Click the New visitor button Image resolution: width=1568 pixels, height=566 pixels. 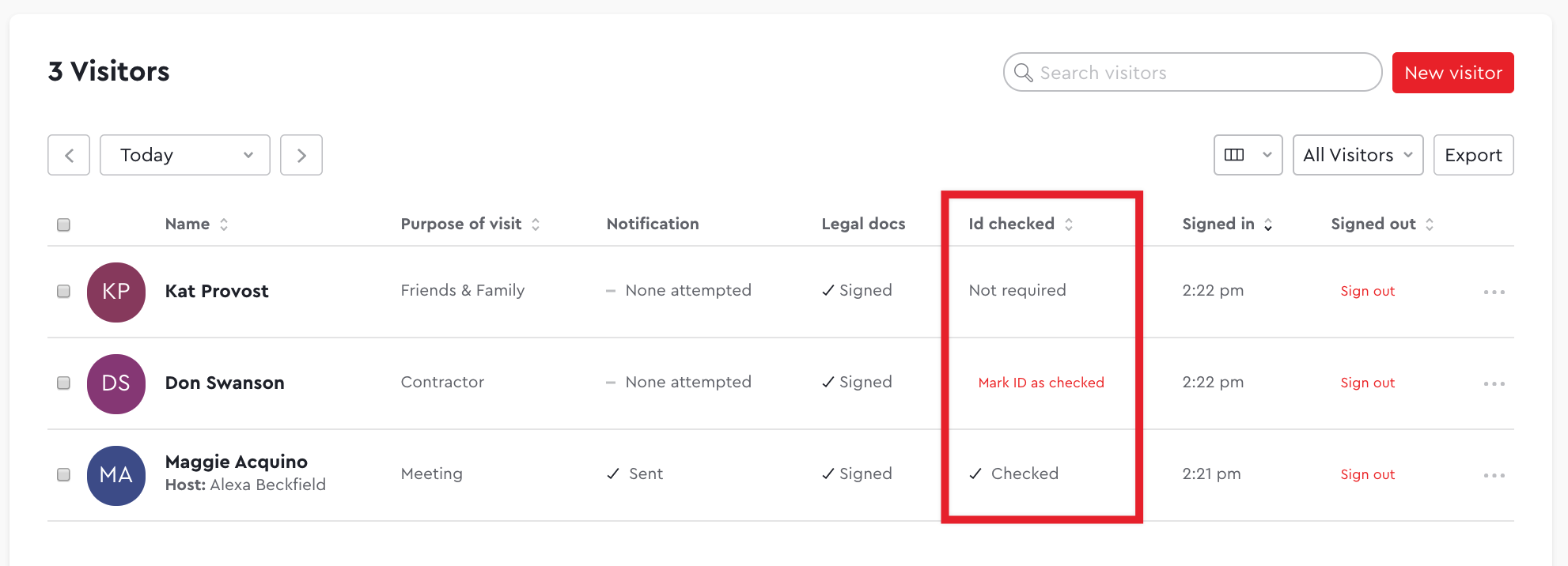[1452, 73]
